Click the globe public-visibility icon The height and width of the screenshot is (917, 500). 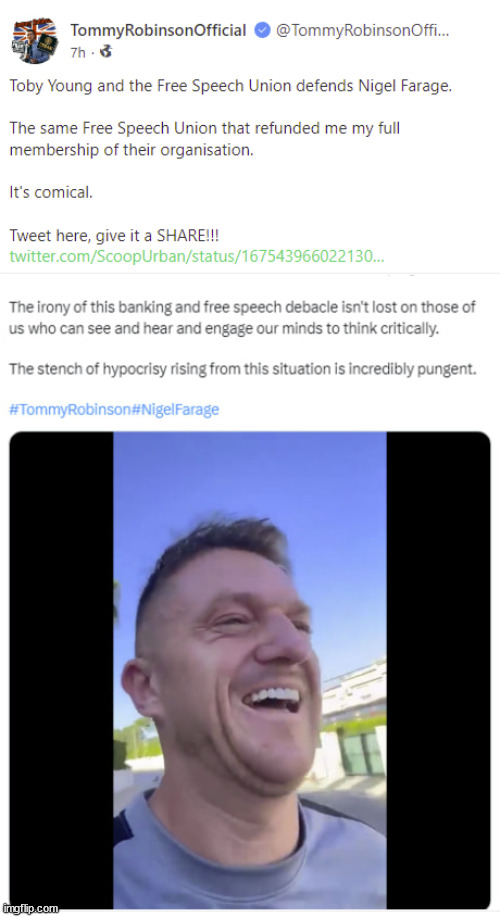pos(105,52)
